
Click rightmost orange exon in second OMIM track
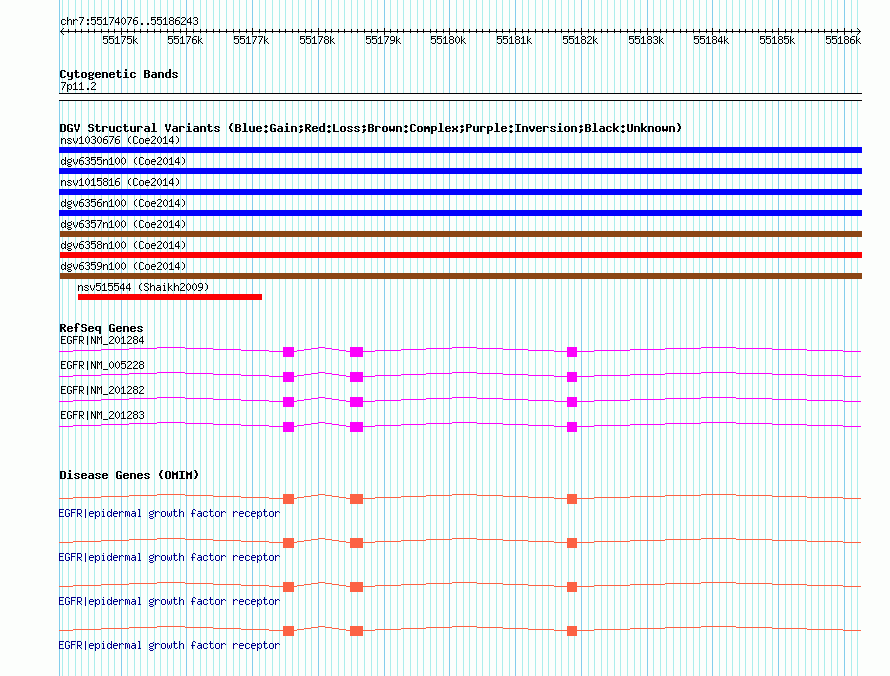pos(572,543)
